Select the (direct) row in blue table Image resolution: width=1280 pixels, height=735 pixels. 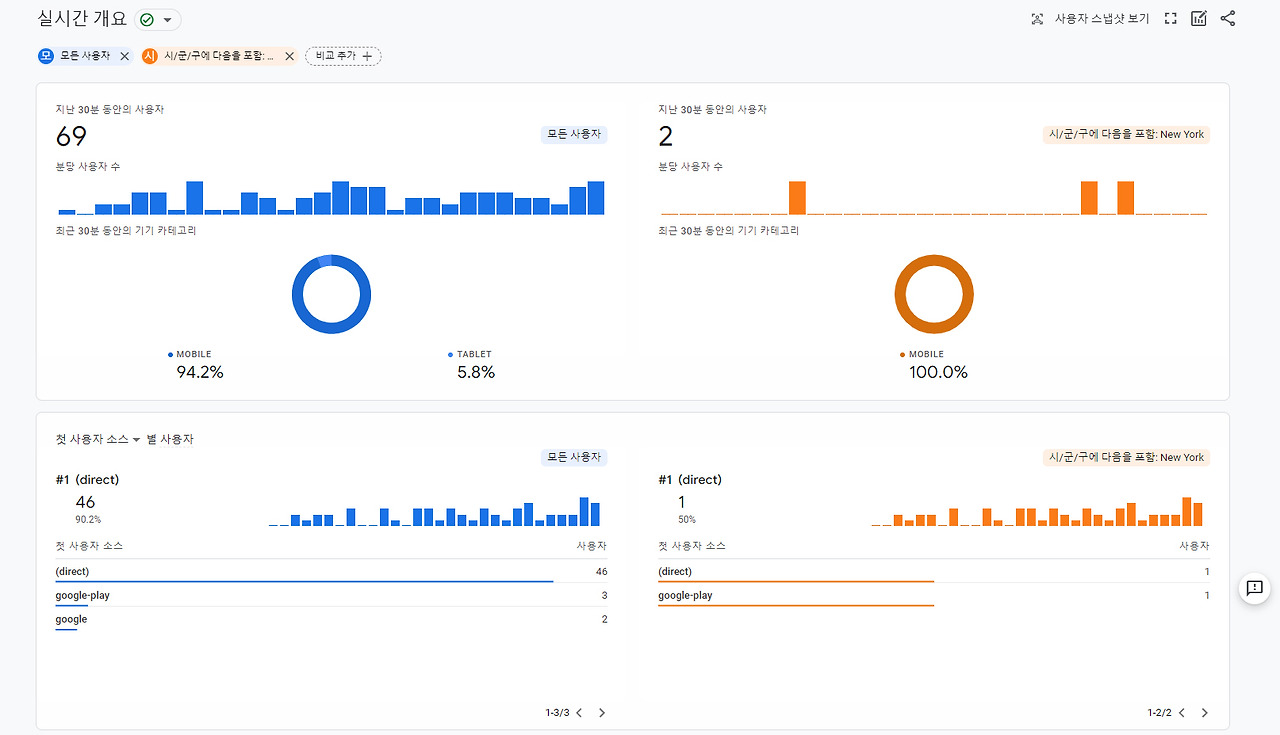[331, 572]
